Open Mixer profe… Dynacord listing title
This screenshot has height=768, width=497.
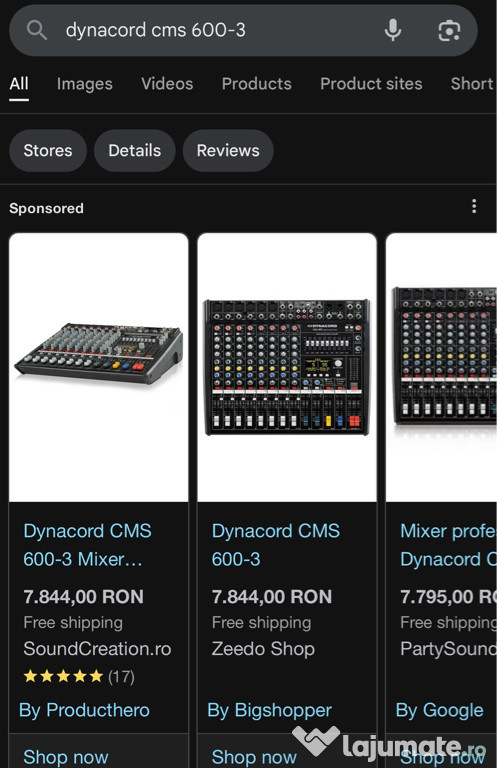[x=449, y=545]
